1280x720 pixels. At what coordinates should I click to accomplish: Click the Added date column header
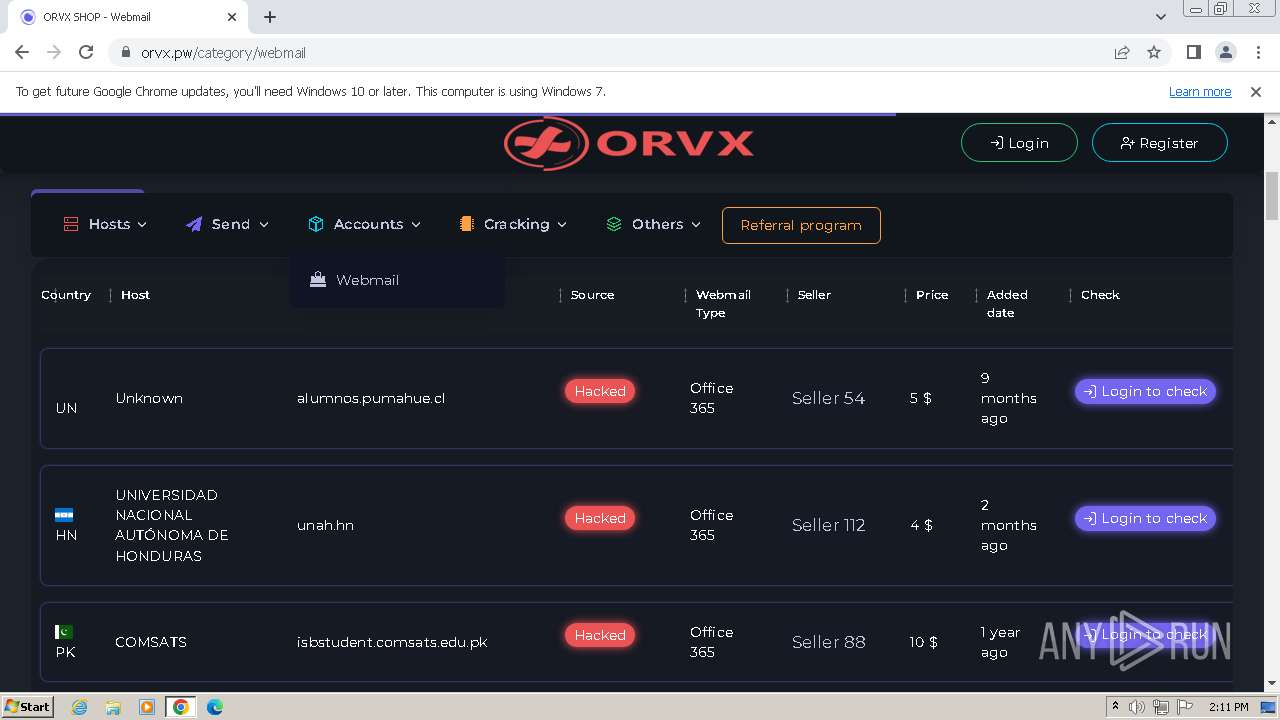point(1007,304)
